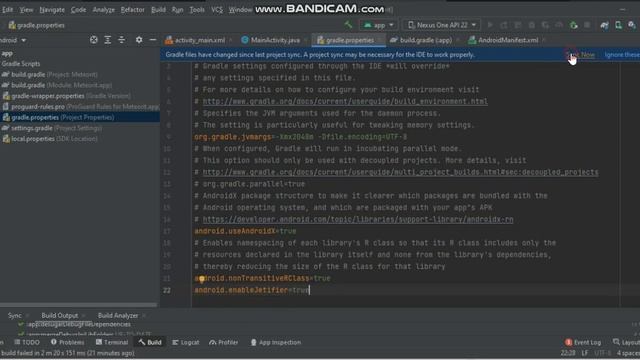Select gradle-wrapper.properties file
Viewport: 640px width, 360px height.
click(67, 96)
